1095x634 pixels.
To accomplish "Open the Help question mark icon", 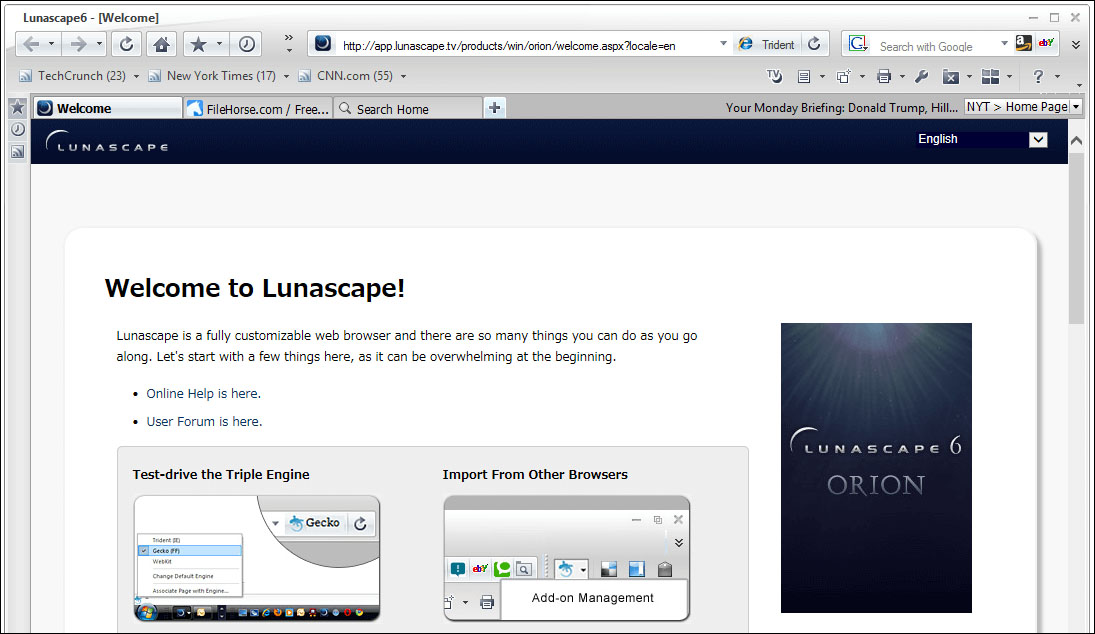I will point(1038,77).
